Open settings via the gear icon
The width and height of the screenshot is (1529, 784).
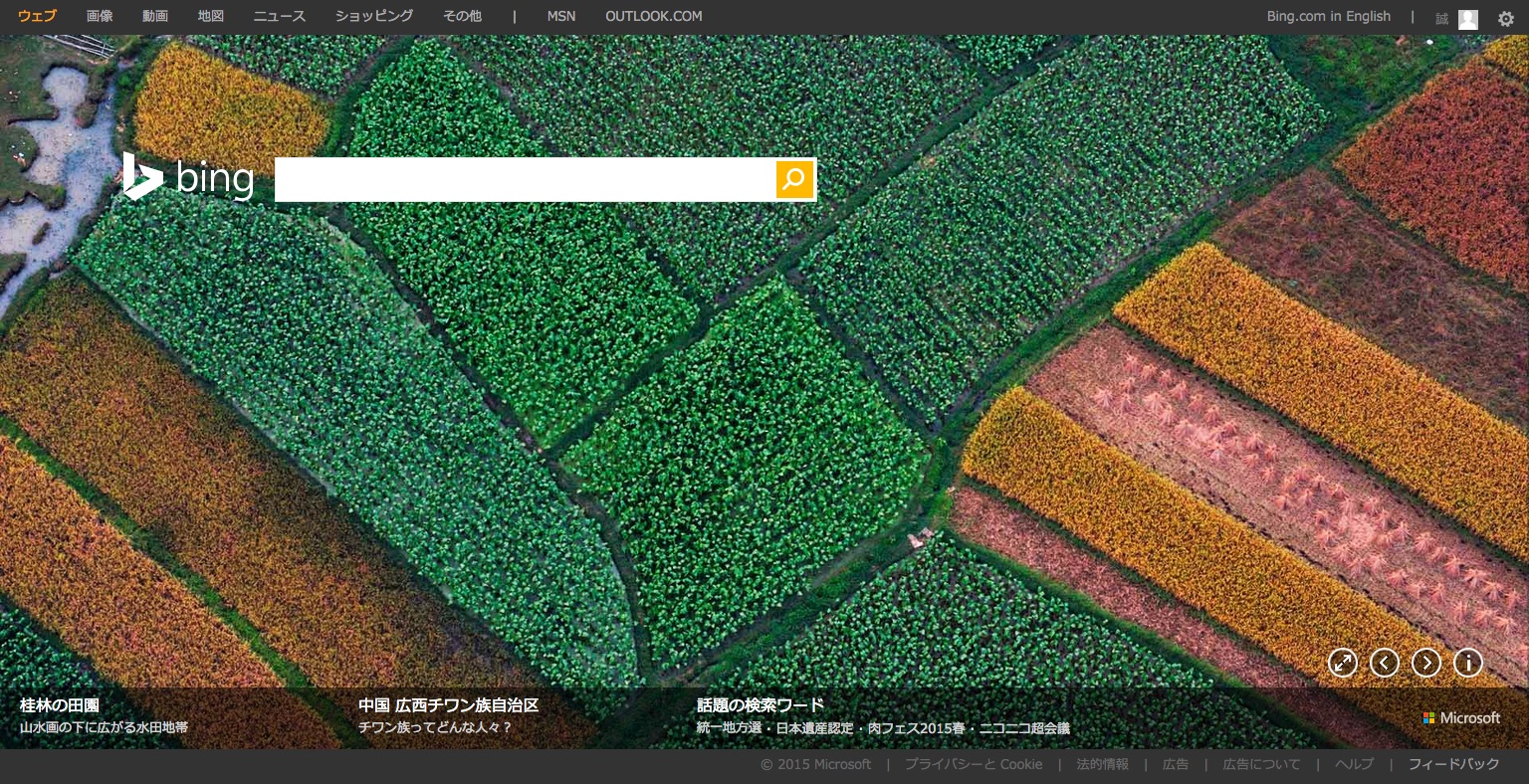1505,18
